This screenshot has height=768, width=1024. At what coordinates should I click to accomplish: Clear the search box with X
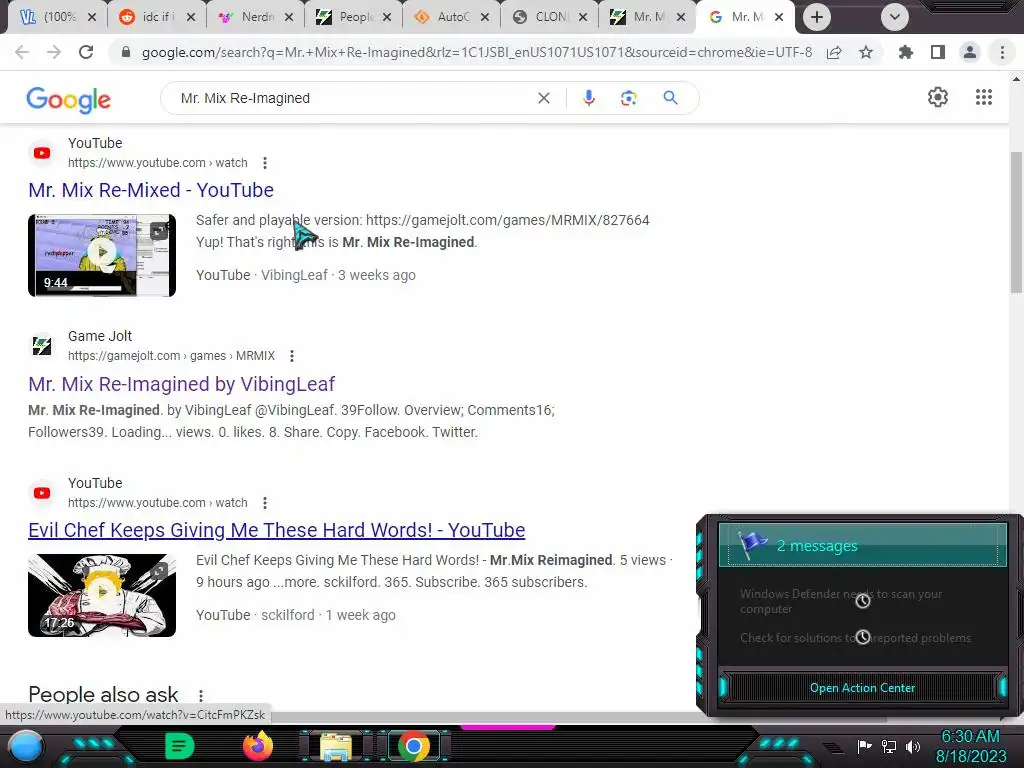(543, 98)
